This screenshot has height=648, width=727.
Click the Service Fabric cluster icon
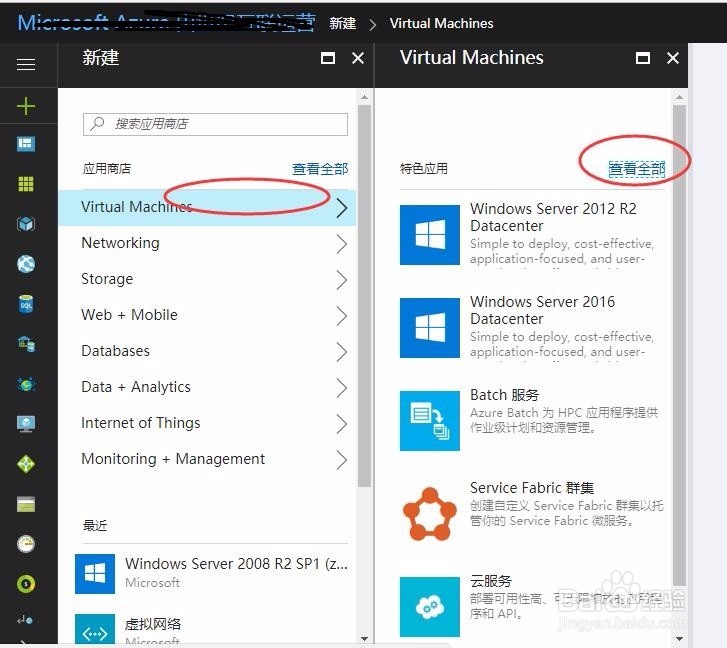(x=430, y=514)
